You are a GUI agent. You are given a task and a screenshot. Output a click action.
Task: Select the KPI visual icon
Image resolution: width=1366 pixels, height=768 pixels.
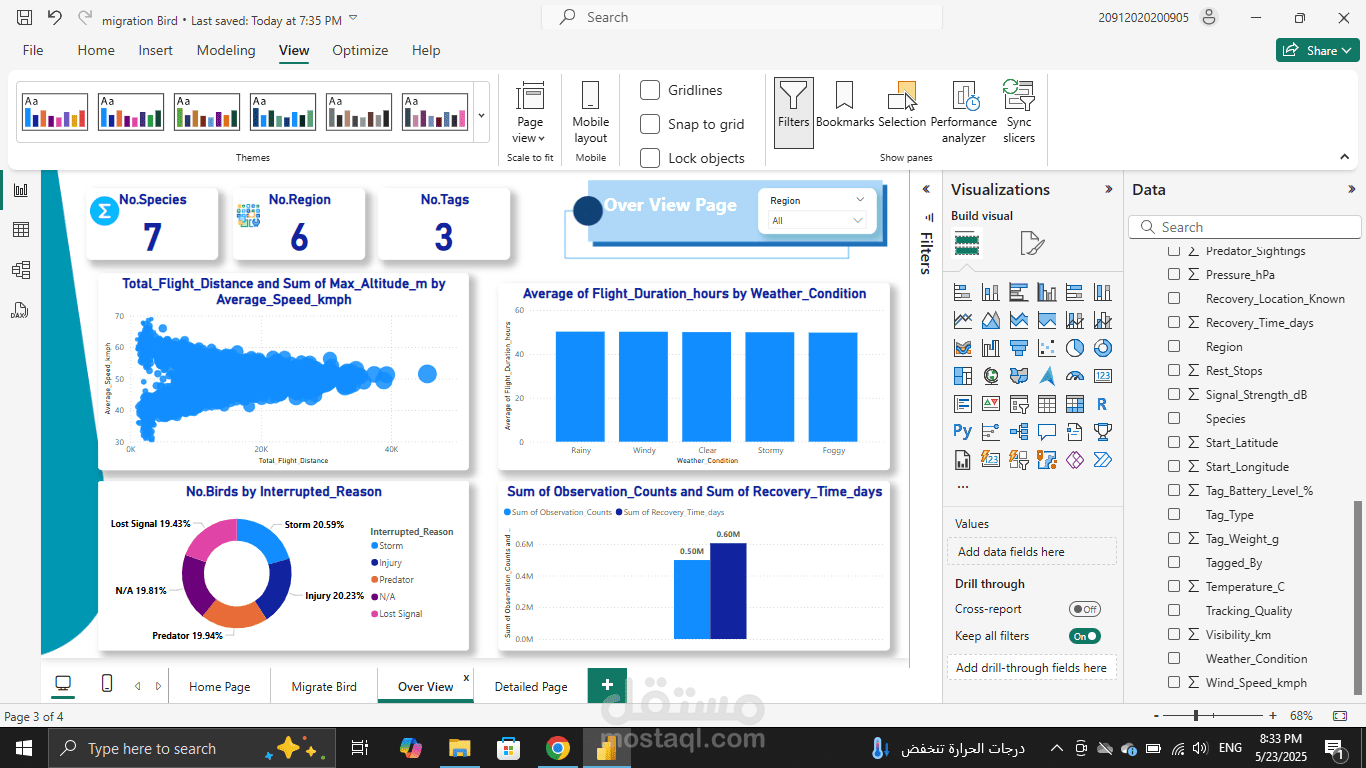point(991,404)
